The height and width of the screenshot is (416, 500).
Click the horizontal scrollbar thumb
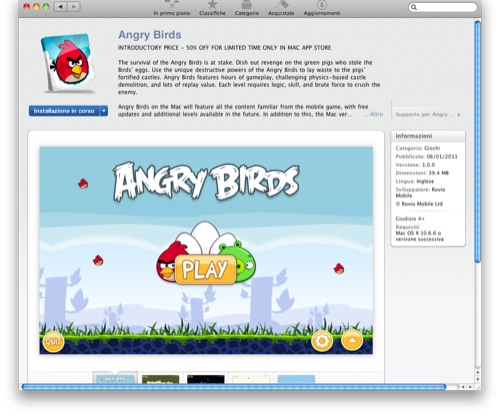tap(234, 387)
